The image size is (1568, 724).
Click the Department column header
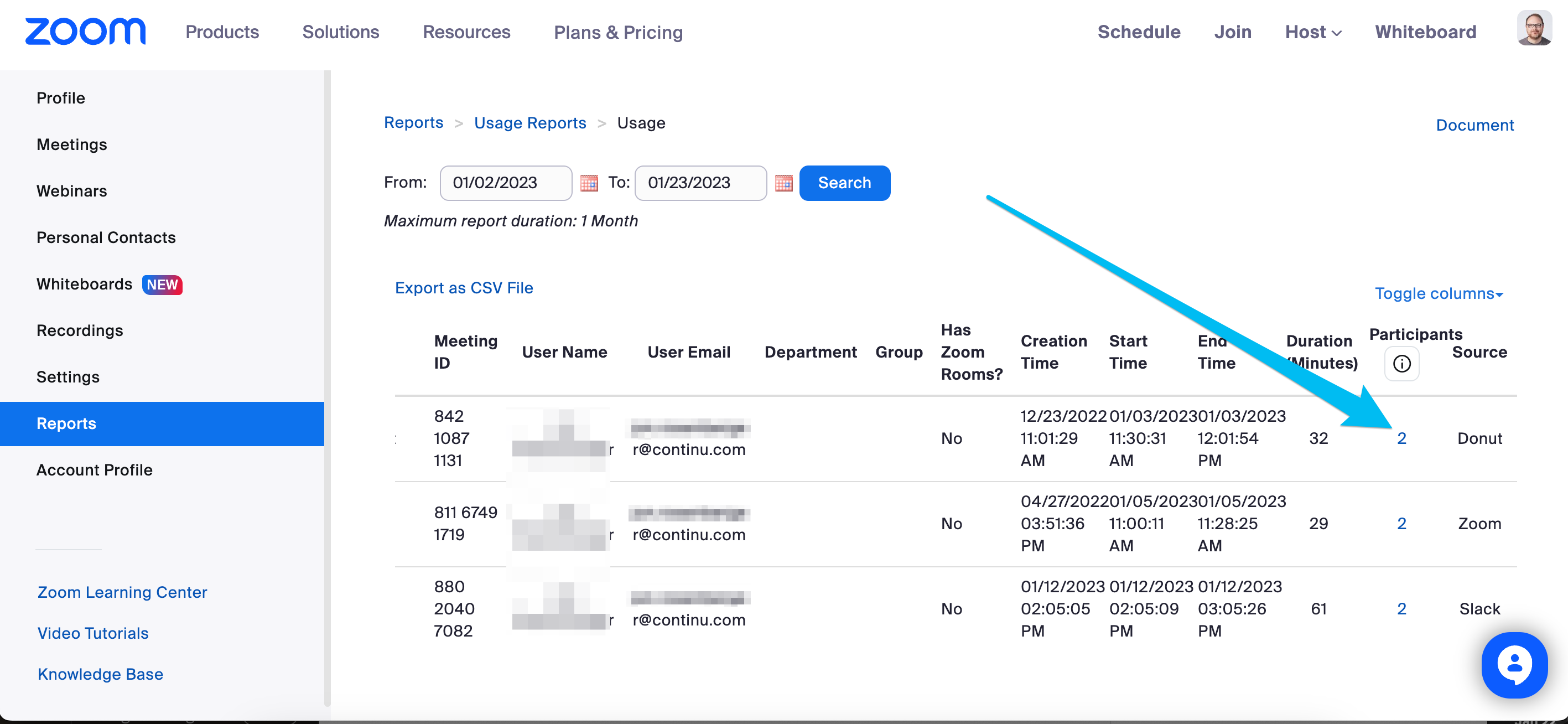tap(810, 352)
